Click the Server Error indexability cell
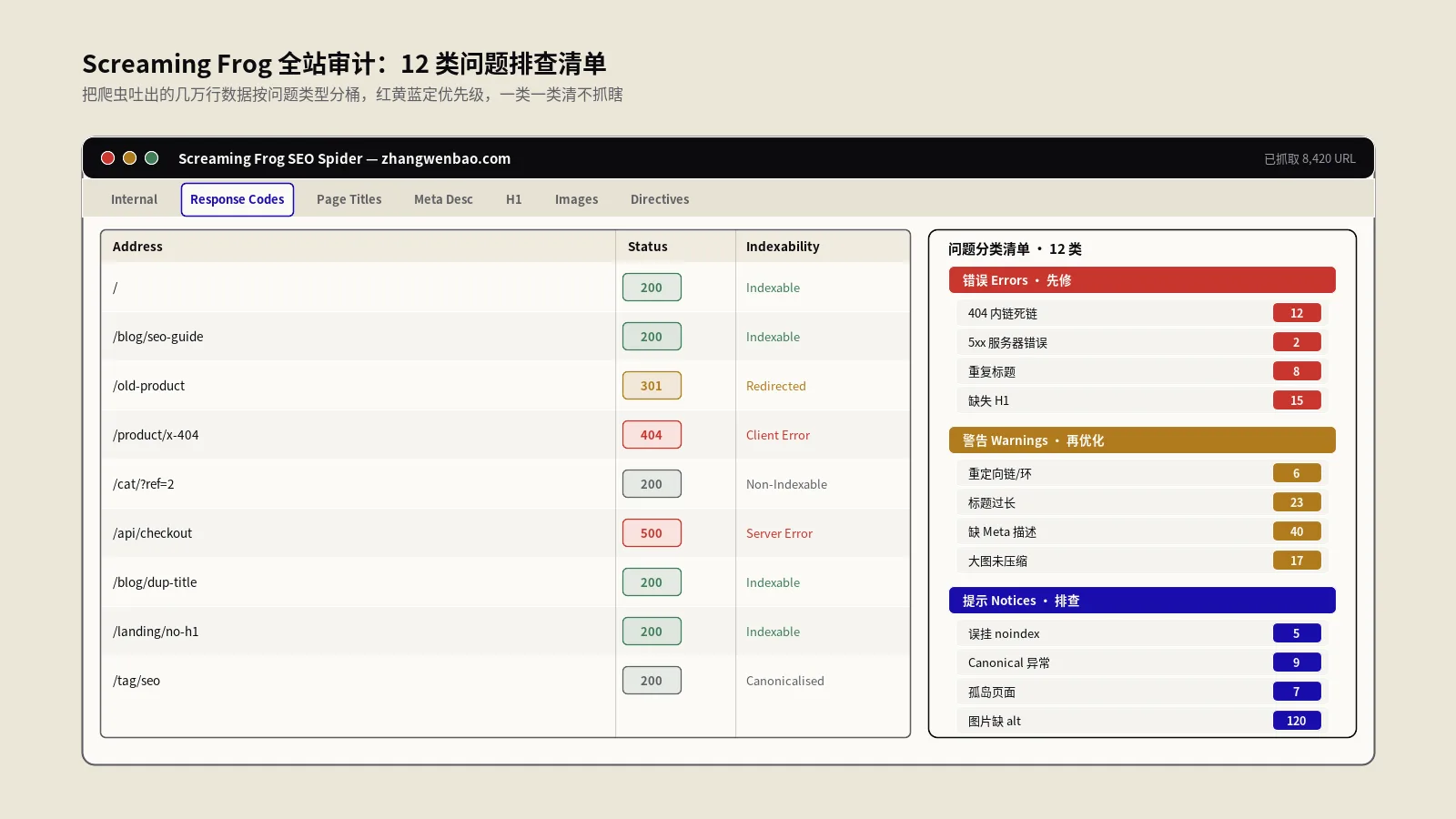The image size is (1456, 819). (779, 533)
